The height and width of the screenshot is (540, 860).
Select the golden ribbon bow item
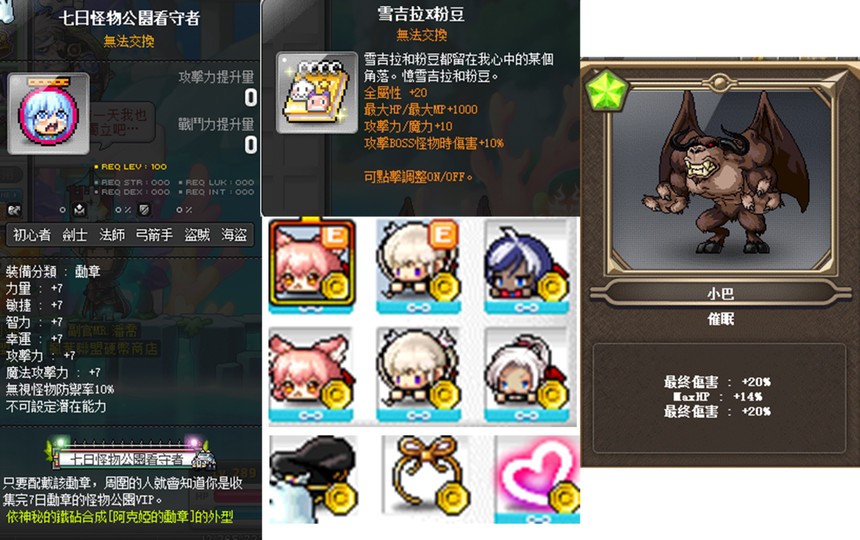[425, 477]
